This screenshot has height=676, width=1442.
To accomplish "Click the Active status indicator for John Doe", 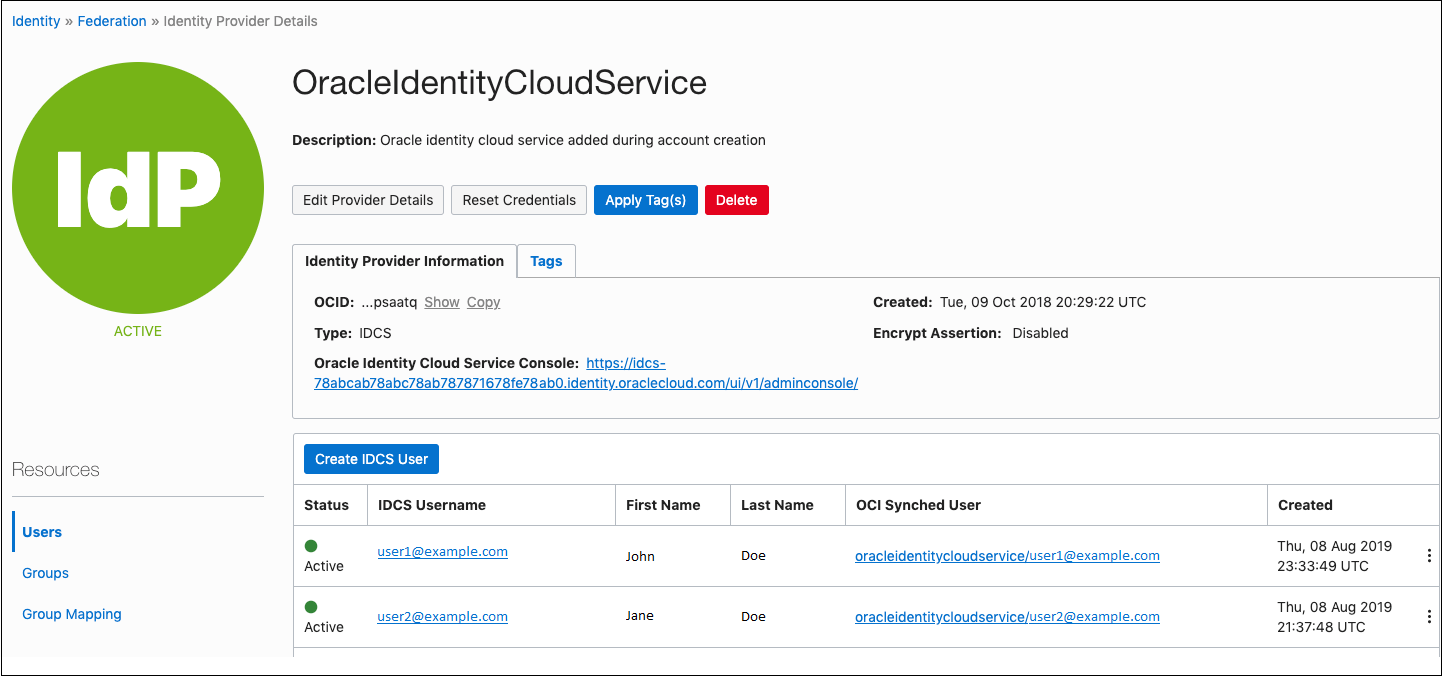I will point(311,547).
